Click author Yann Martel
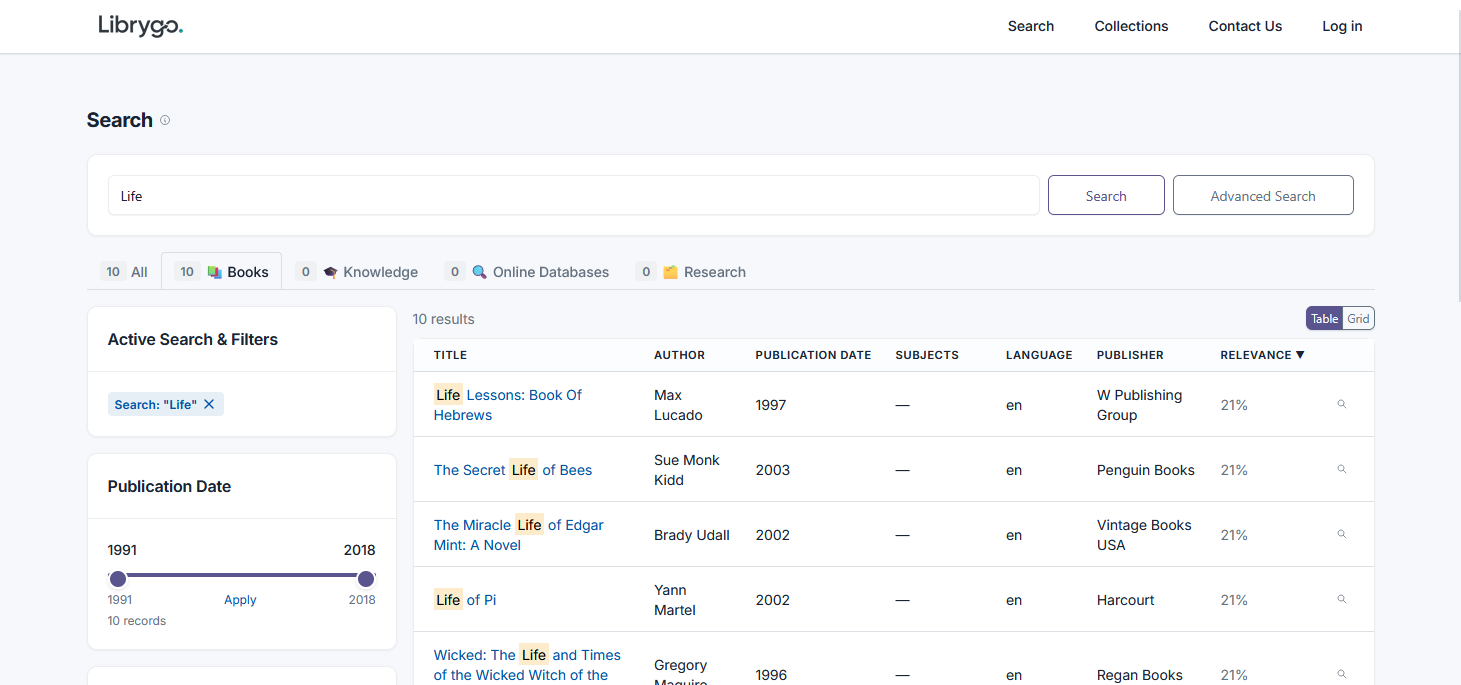Image resolution: width=1461 pixels, height=685 pixels. (675, 600)
